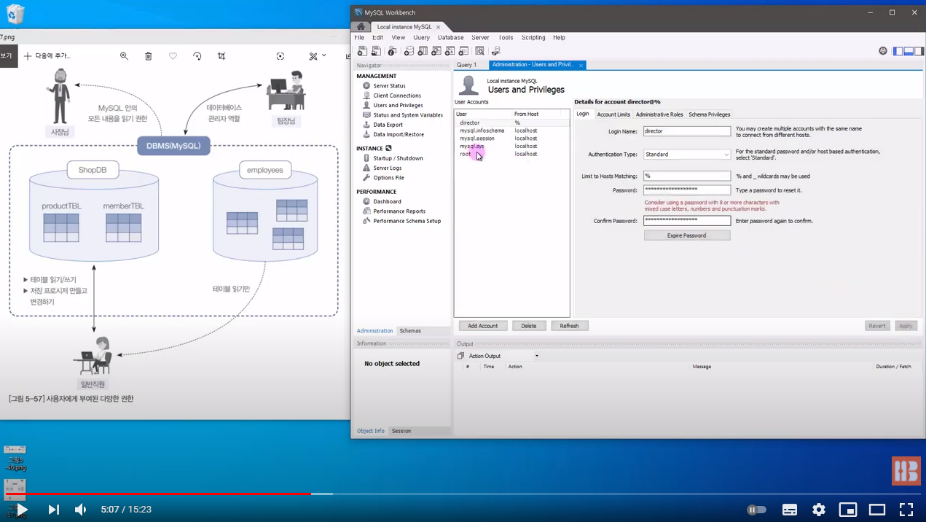Enter video fullscreen mode

click(x=907, y=510)
